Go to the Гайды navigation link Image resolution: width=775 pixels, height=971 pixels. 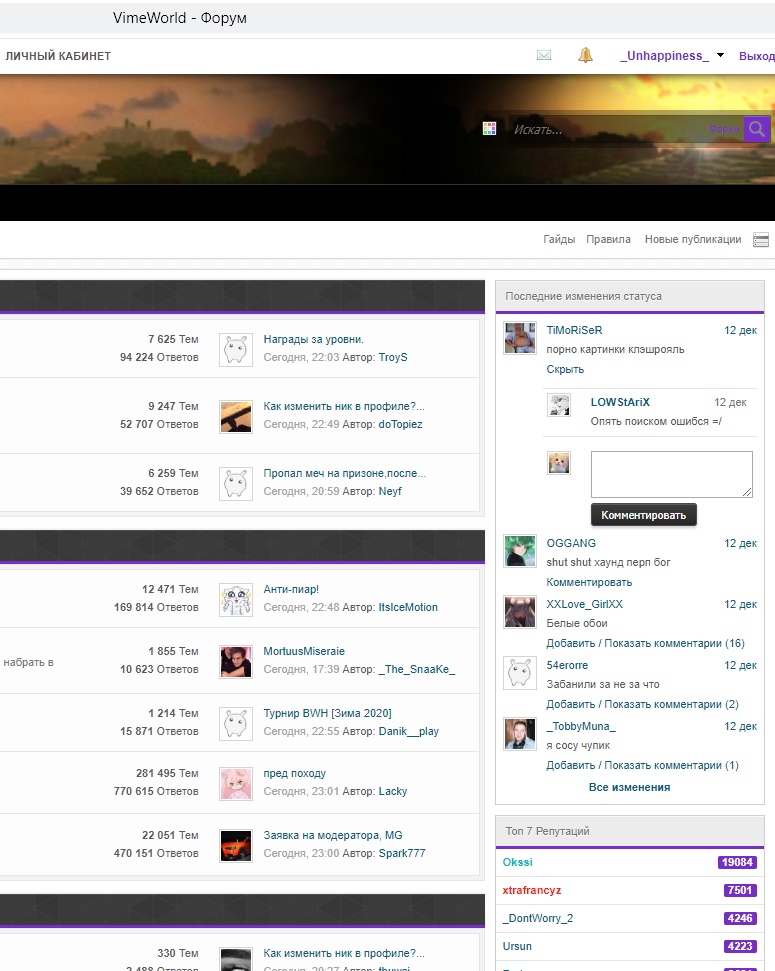tap(559, 239)
